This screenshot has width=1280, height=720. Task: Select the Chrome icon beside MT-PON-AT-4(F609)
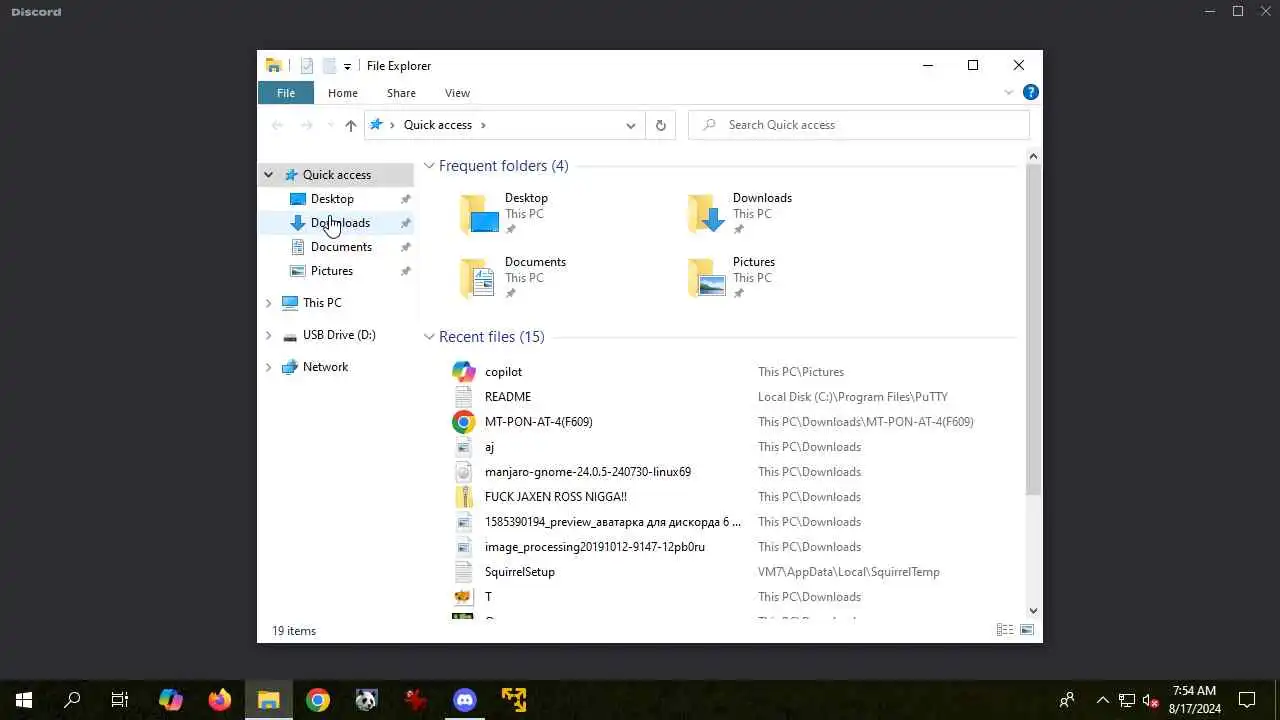[463, 422]
